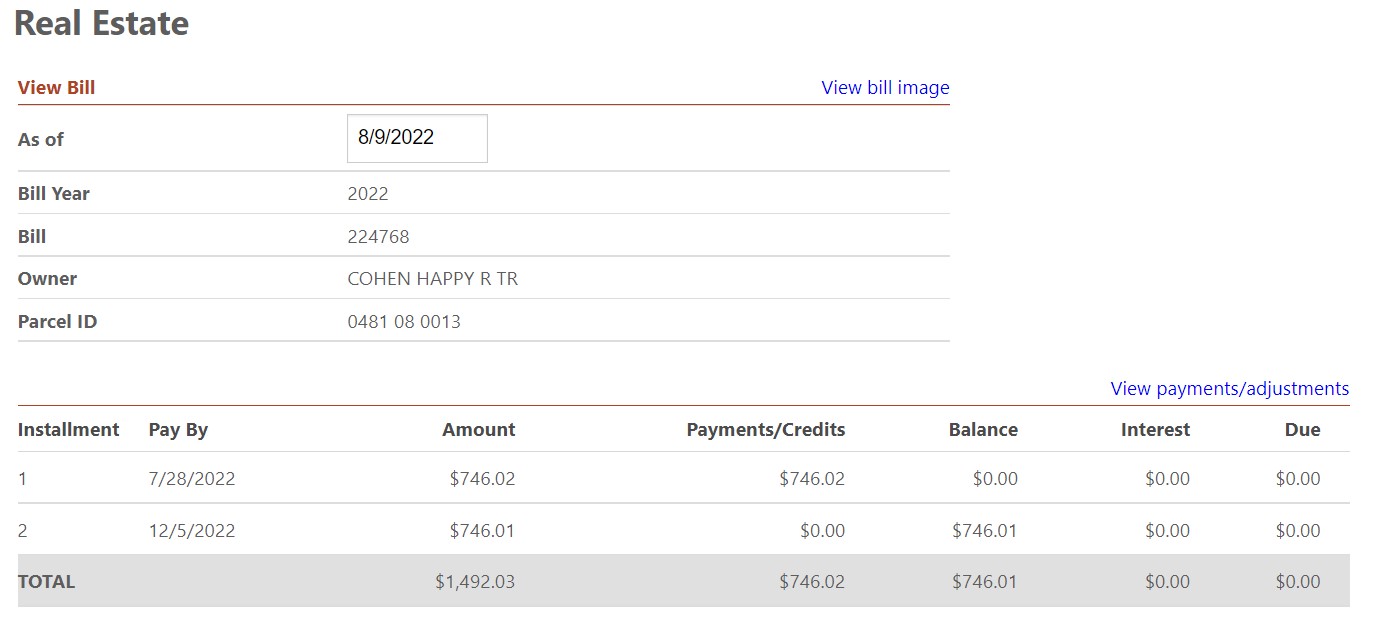
Task: Click owner name COHEN HAPPY R TR
Action: click(432, 280)
